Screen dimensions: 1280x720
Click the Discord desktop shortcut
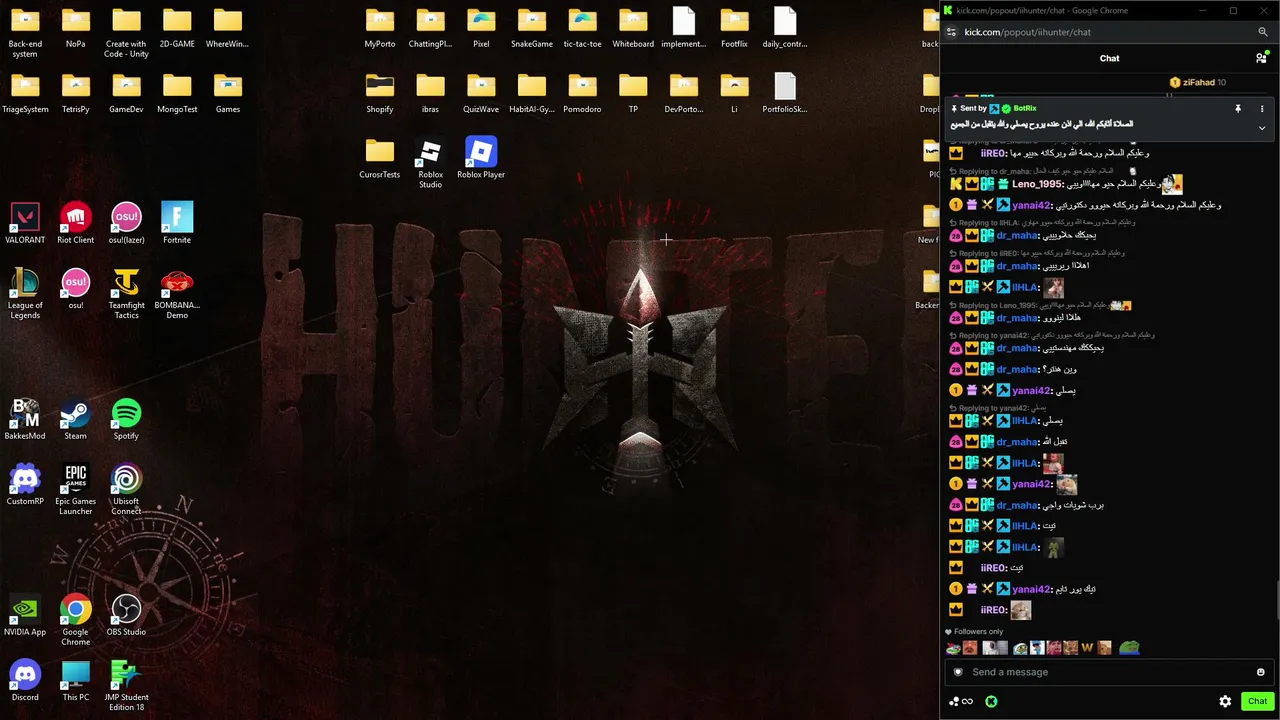[25, 681]
